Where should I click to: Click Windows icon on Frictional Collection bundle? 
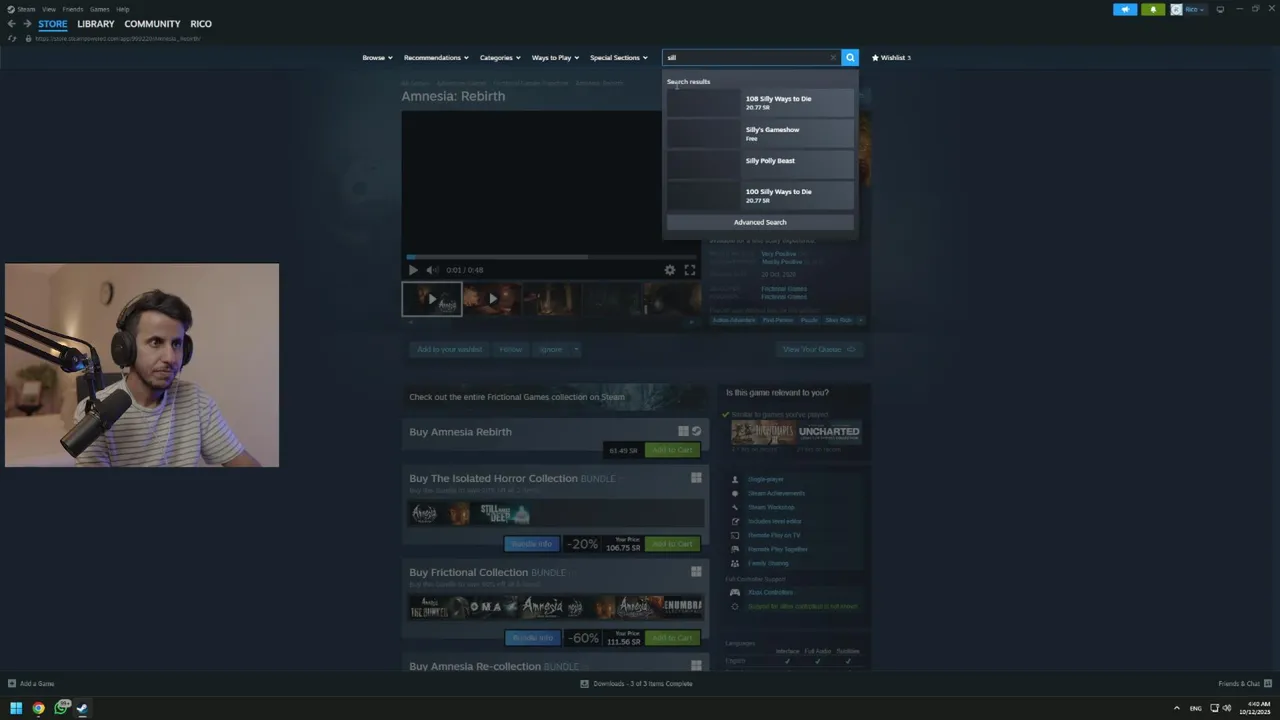(696, 572)
